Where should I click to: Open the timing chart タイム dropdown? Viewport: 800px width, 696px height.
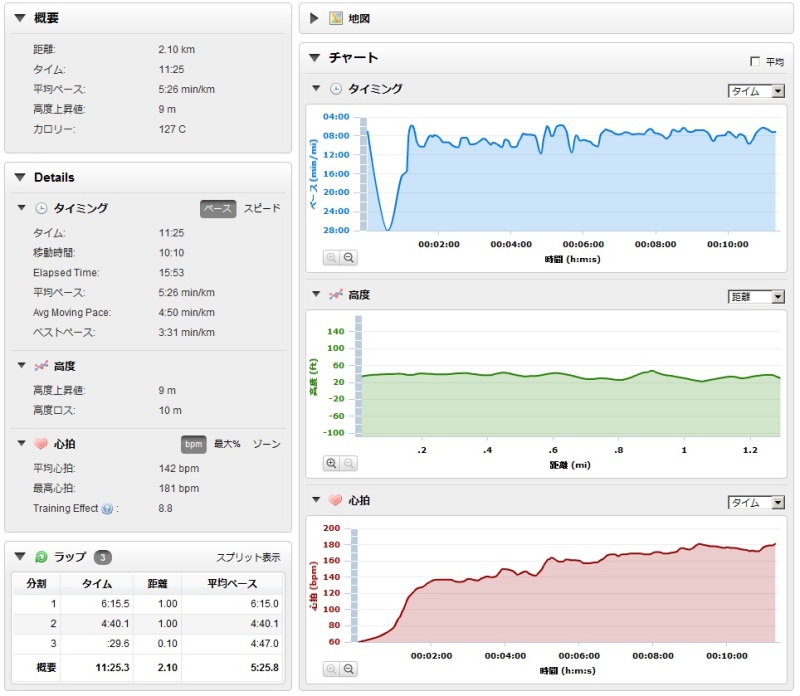(756, 91)
